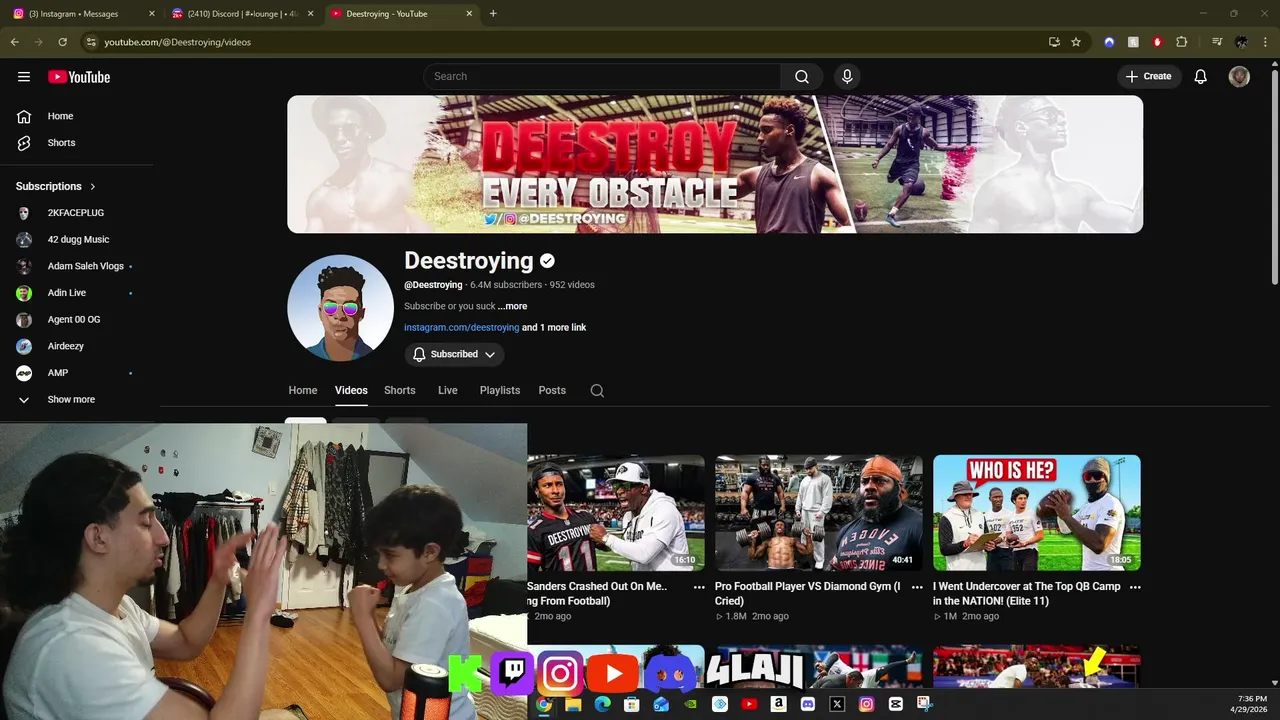Click the Create button
Image resolution: width=1280 pixels, height=720 pixels.
pos(1149,77)
